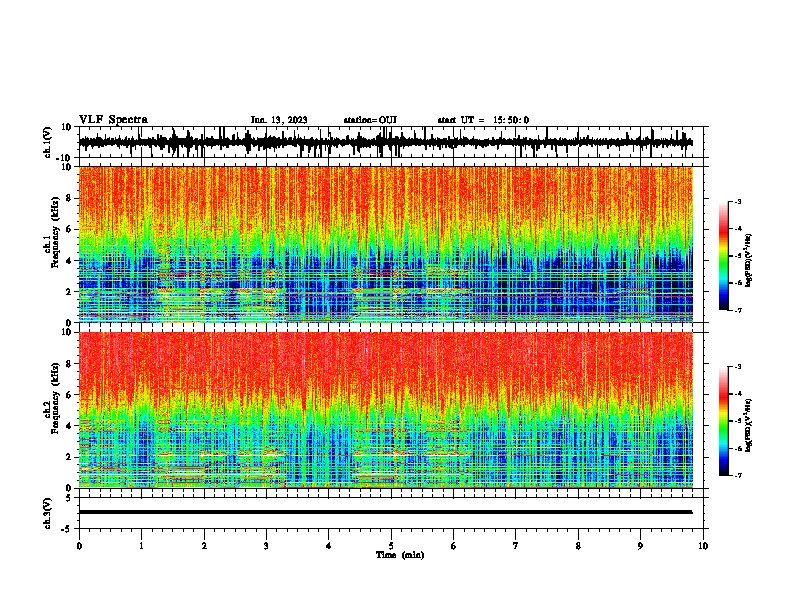
Task: Click the -7 label on ch.1 color scale
Action: pos(738,310)
